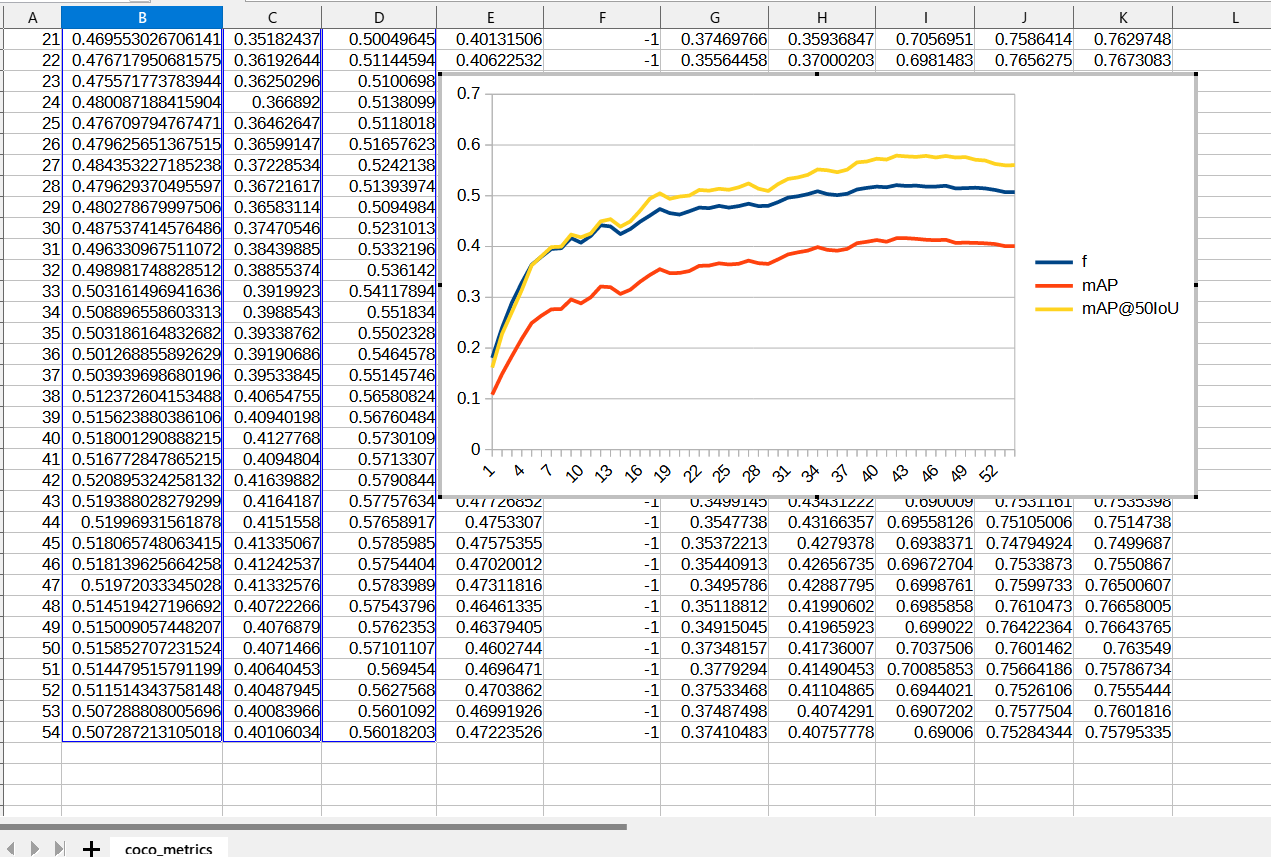The image size is (1271, 857).
Task: Select column E header
Action: (490, 17)
